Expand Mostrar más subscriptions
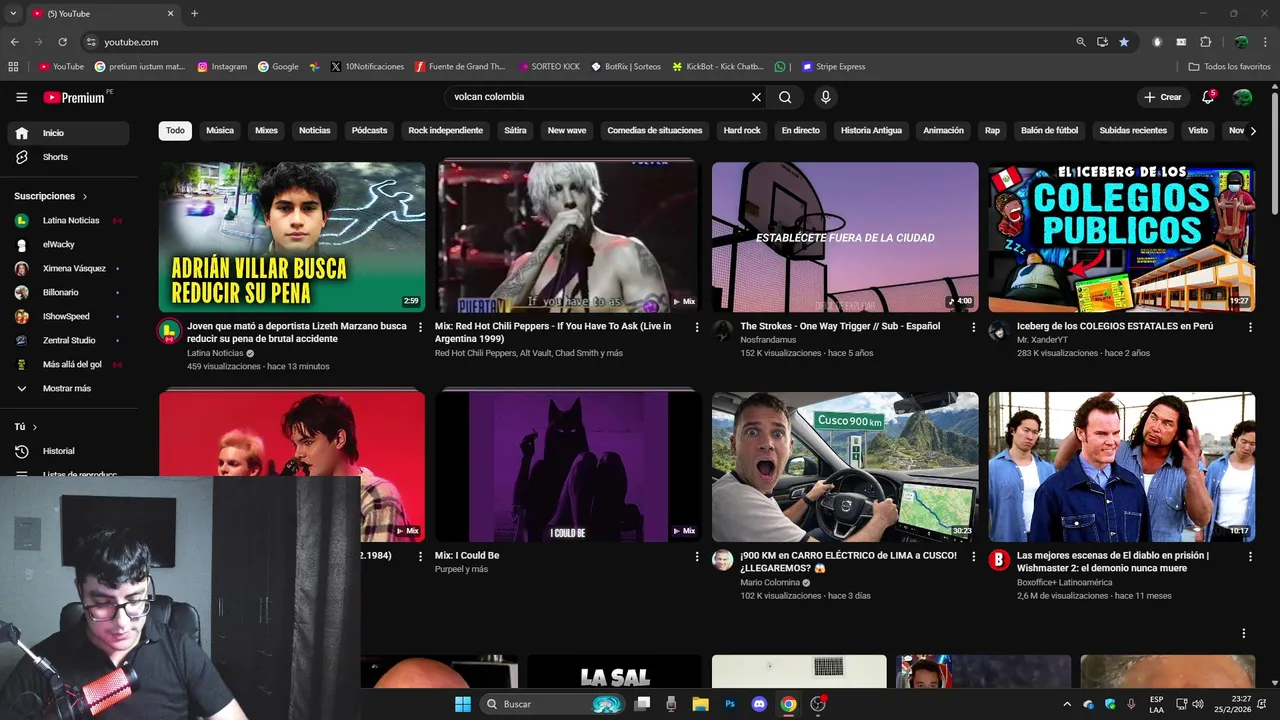Screen dimensions: 1280x720 pyautogui.click(x=68, y=388)
